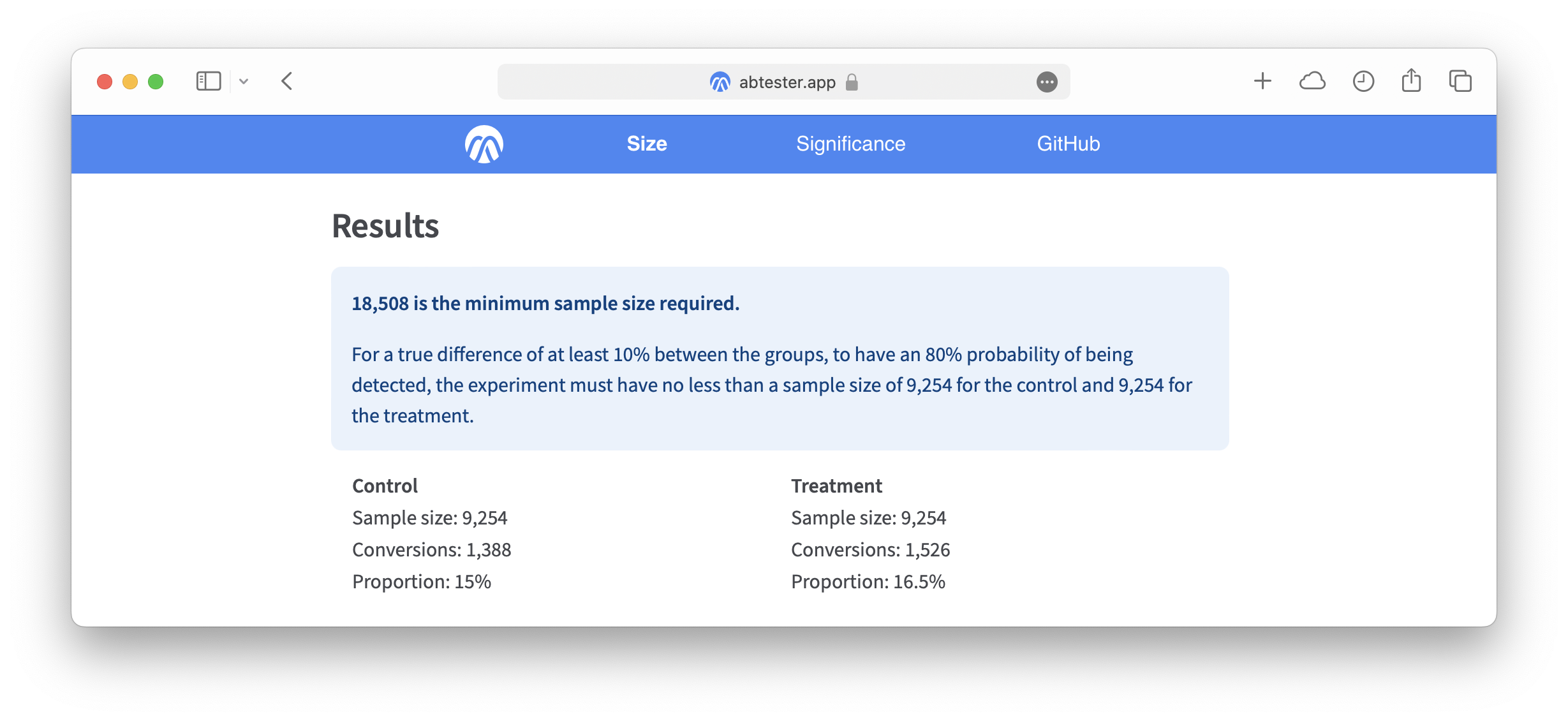The image size is (1568, 721).
Task: Show browsing history clock icon
Action: (x=1363, y=81)
